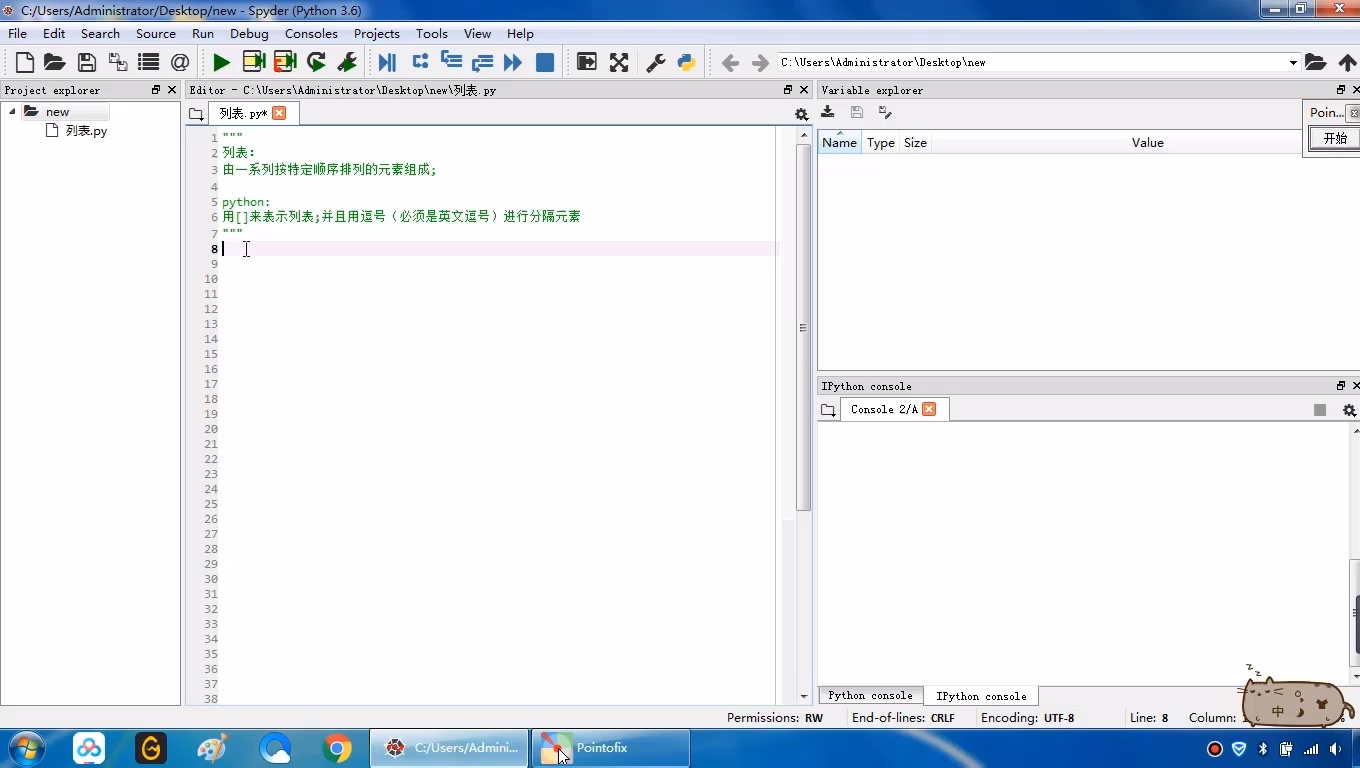Open Preferences via the wrench icon
This screenshot has width=1360, height=768.
pos(656,63)
